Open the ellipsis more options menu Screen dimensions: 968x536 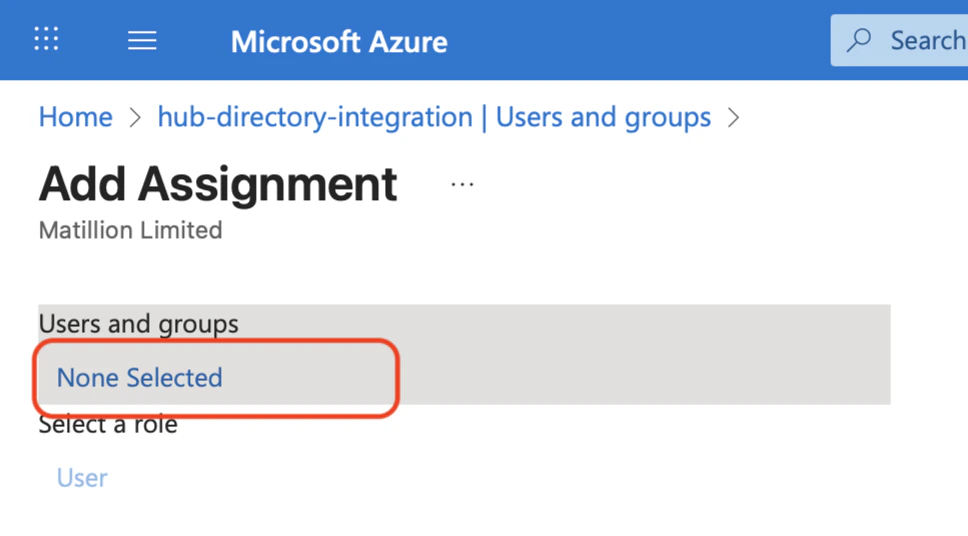click(462, 184)
